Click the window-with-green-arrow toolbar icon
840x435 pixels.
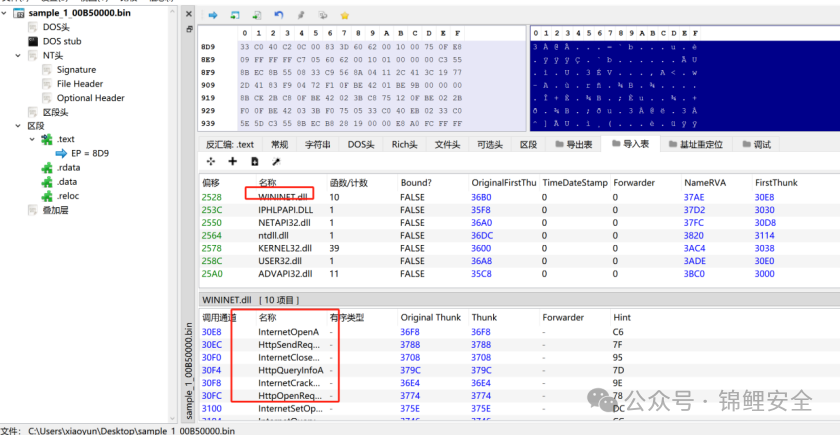(x=235, y=15)
